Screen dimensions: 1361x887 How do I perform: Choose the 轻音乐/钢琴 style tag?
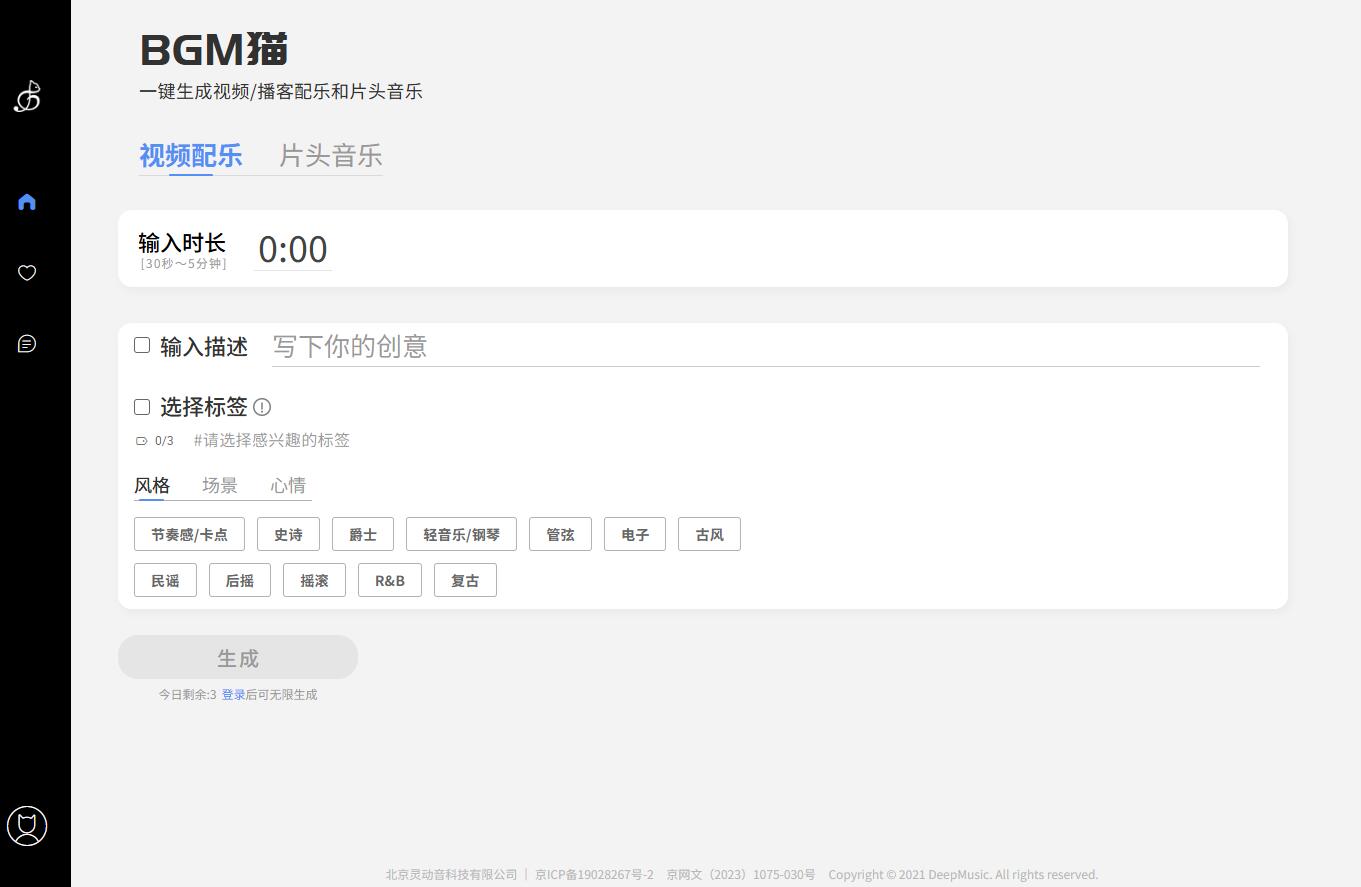click(461, 534)
